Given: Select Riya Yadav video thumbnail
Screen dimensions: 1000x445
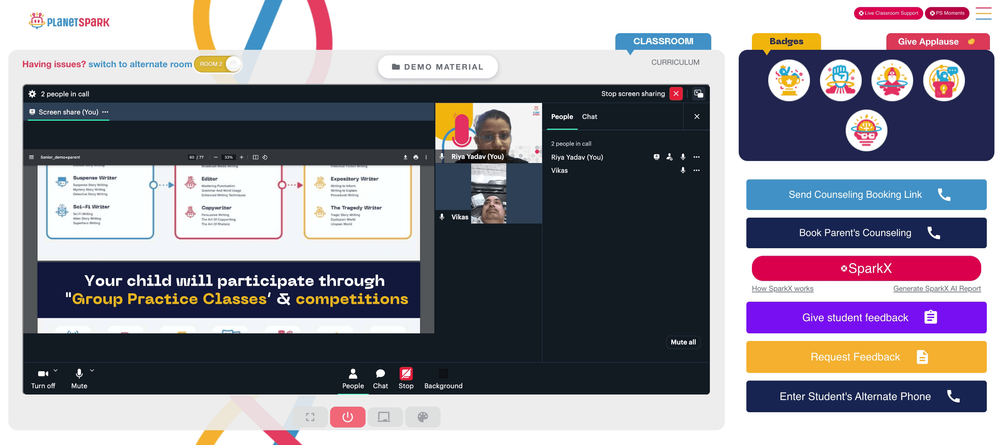Looking at the screenshot, I should [489, 133].
